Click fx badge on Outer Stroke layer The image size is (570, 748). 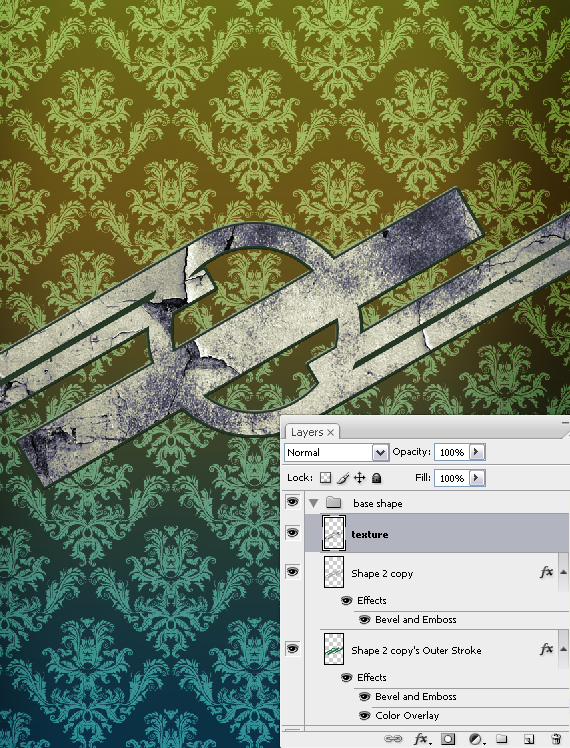(x=546, y=649)
